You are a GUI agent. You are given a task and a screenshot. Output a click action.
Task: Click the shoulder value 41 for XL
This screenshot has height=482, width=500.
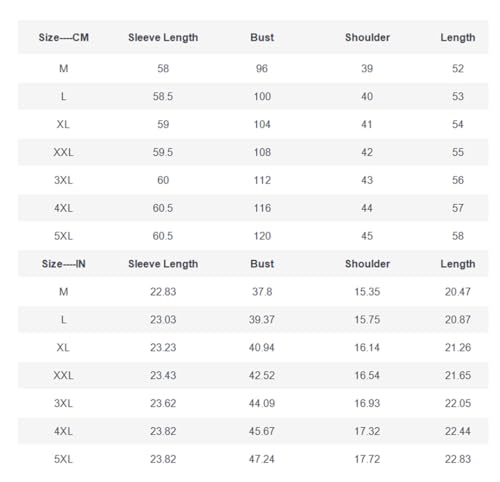coord(367,125)
